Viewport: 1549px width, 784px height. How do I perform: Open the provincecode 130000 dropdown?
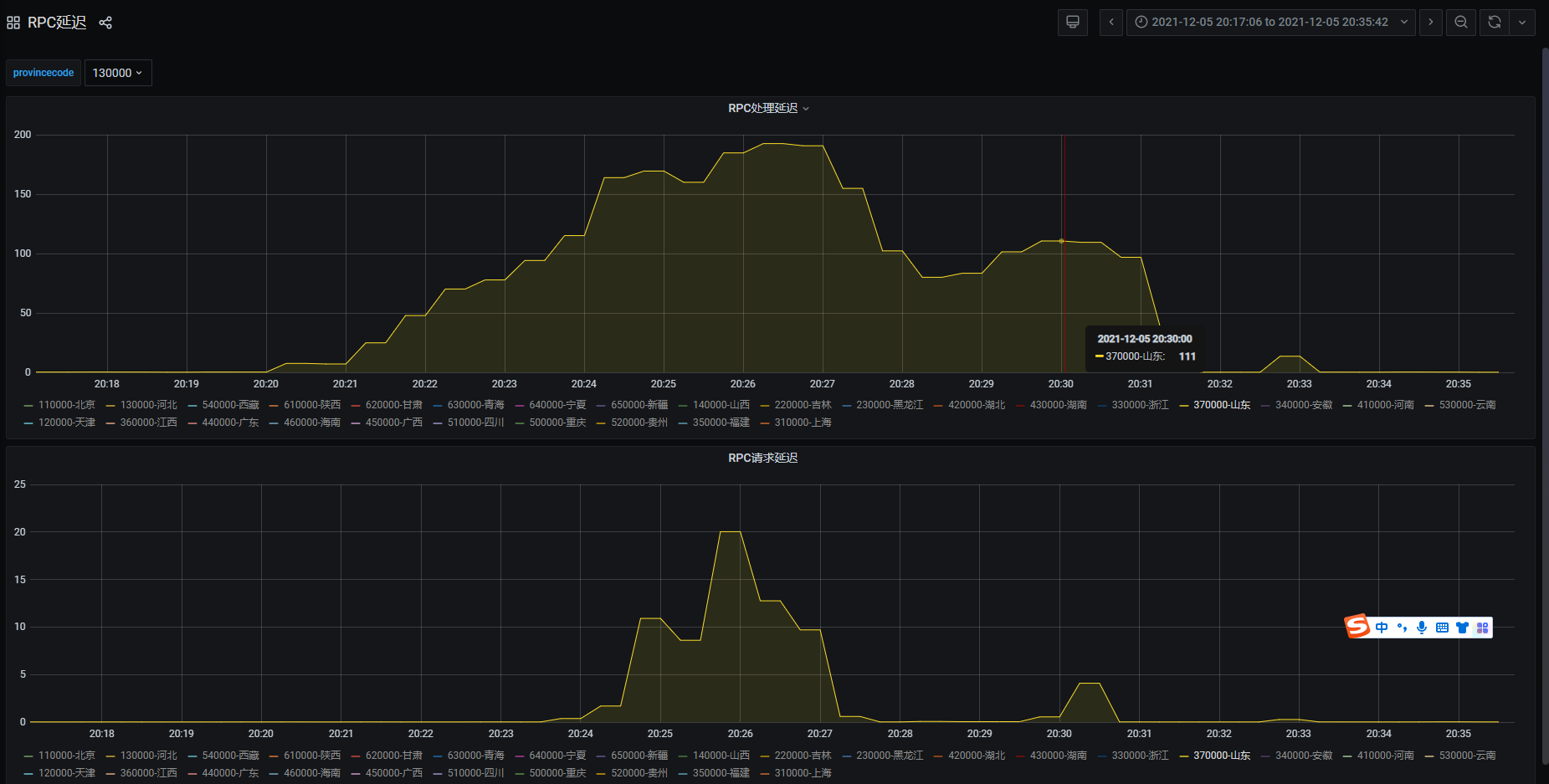118,73
